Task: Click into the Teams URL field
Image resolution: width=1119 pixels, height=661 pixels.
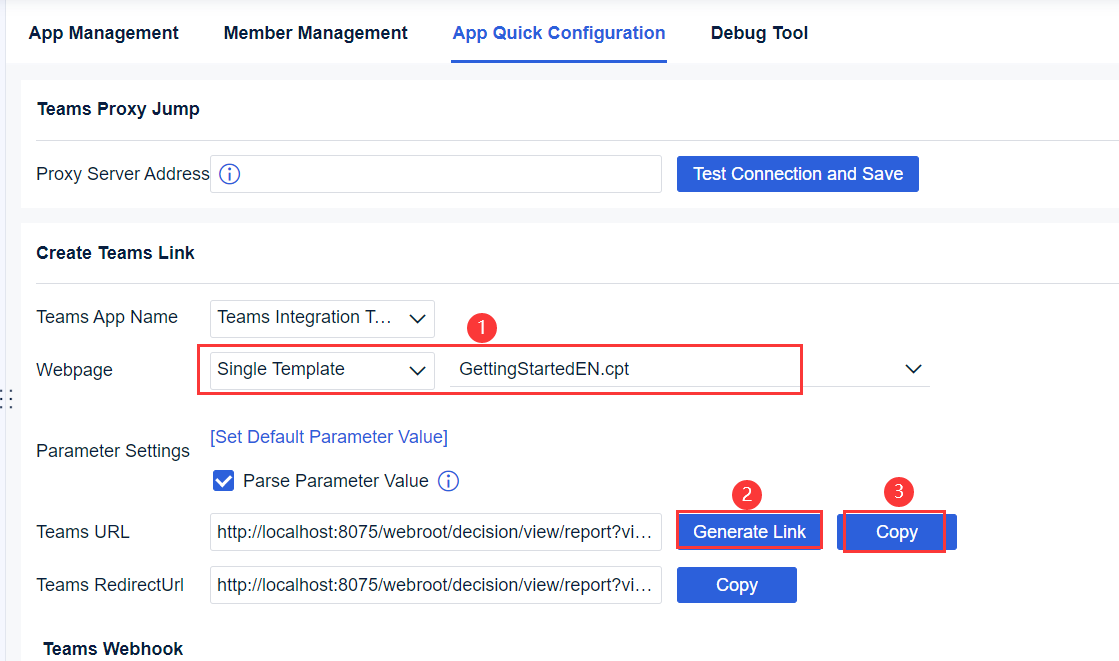Action: 436,532
